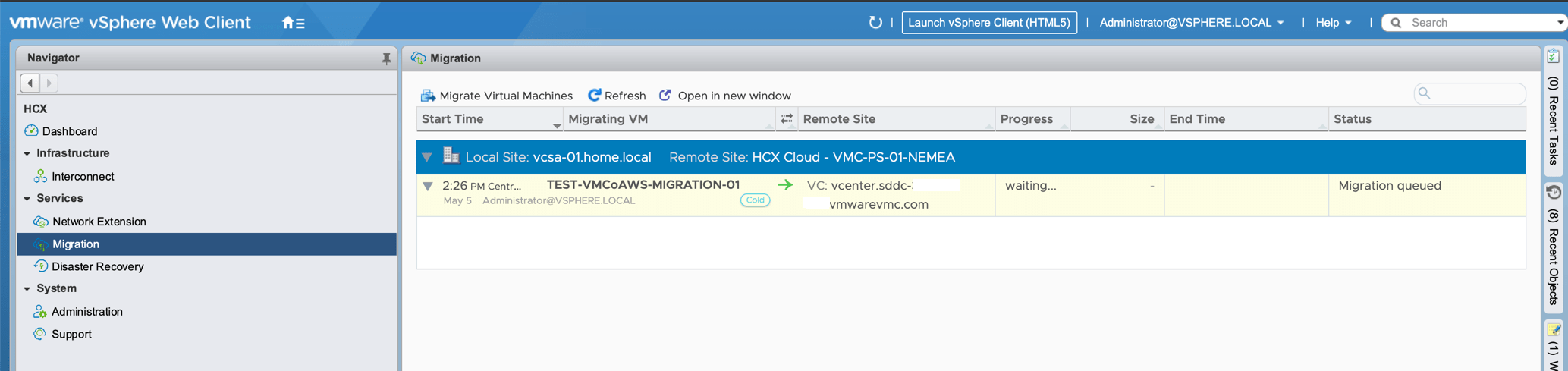Open the Administrator@VSPHERE.LOCAL user dropdown
Image resolution: width=1568 pixels, height=371 pixels.
pyautogui.click(x=1191, y=23)
